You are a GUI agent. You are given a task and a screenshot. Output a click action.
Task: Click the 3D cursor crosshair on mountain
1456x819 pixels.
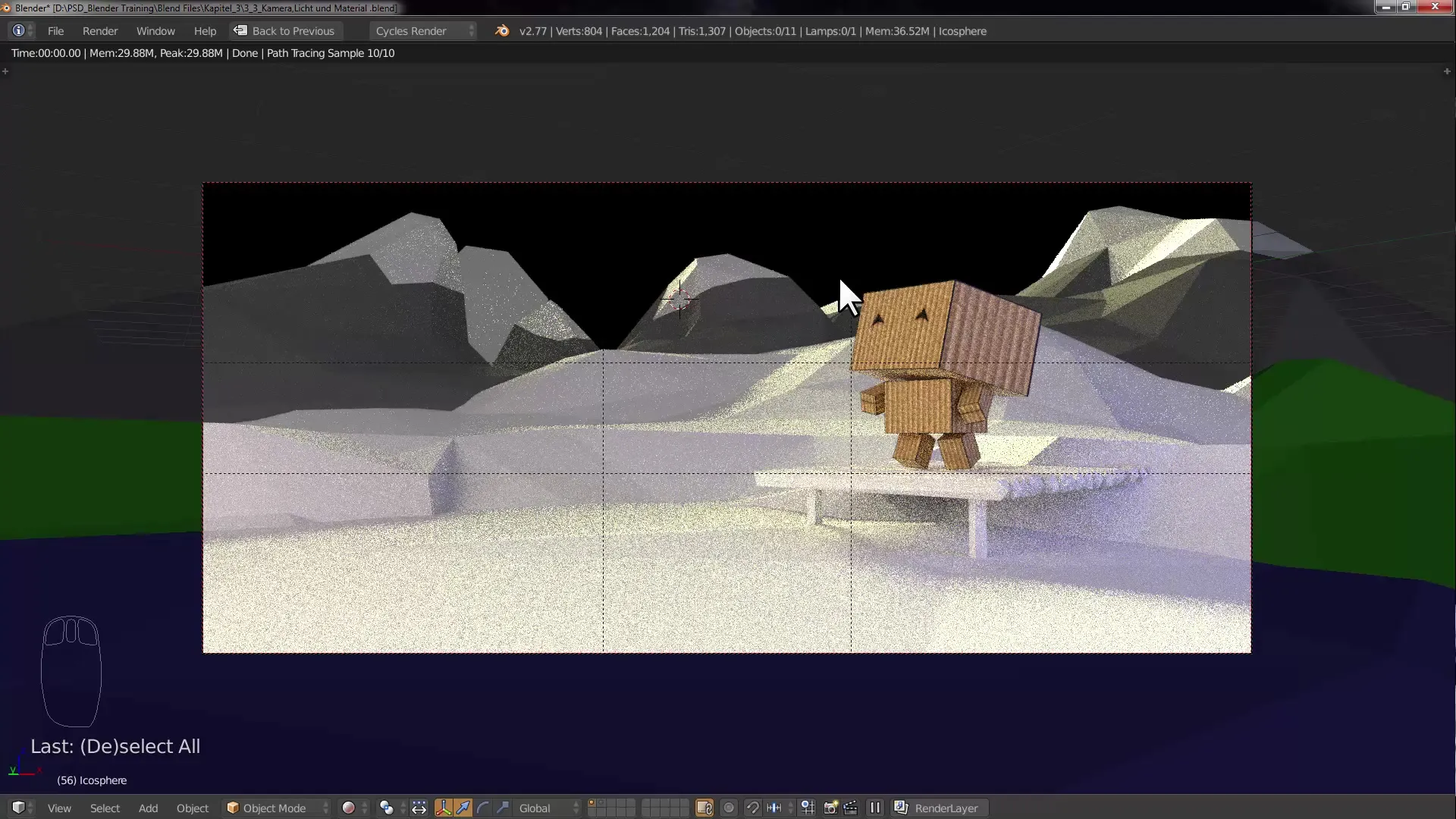(x=680, y=300)
